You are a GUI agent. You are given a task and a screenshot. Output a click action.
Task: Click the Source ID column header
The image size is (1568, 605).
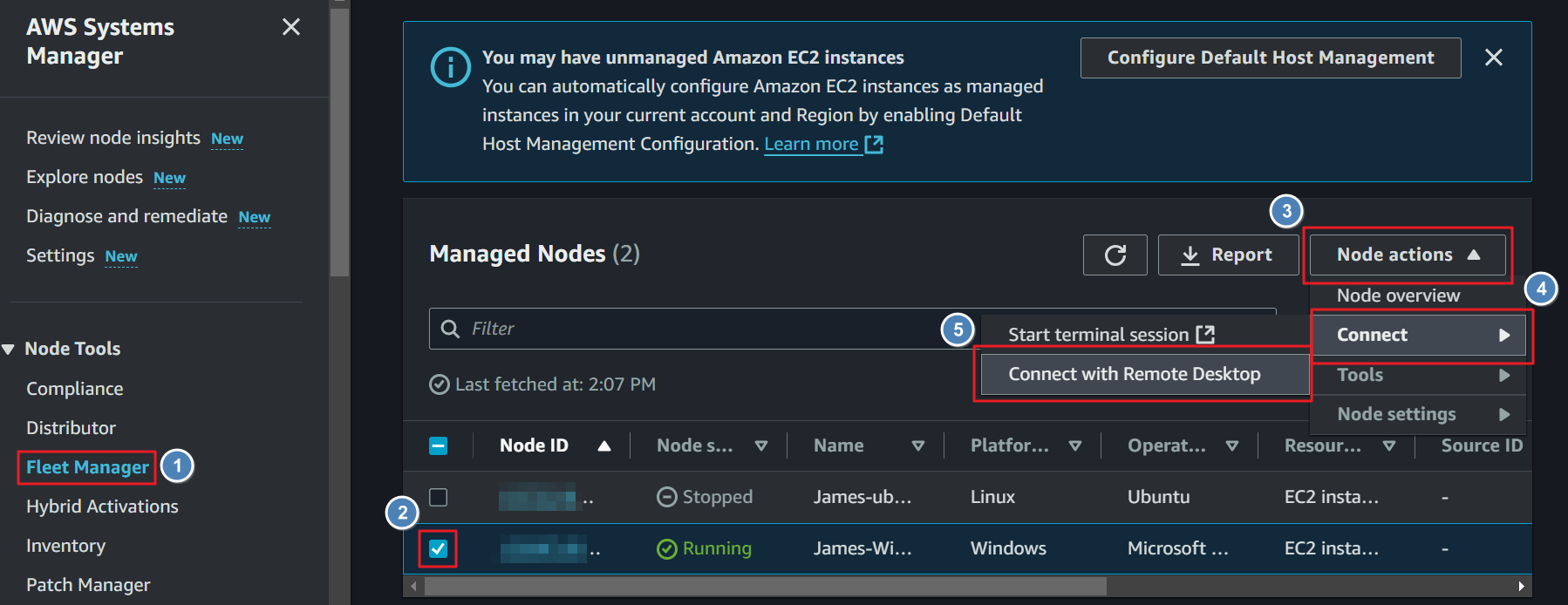click(1482, 445)
